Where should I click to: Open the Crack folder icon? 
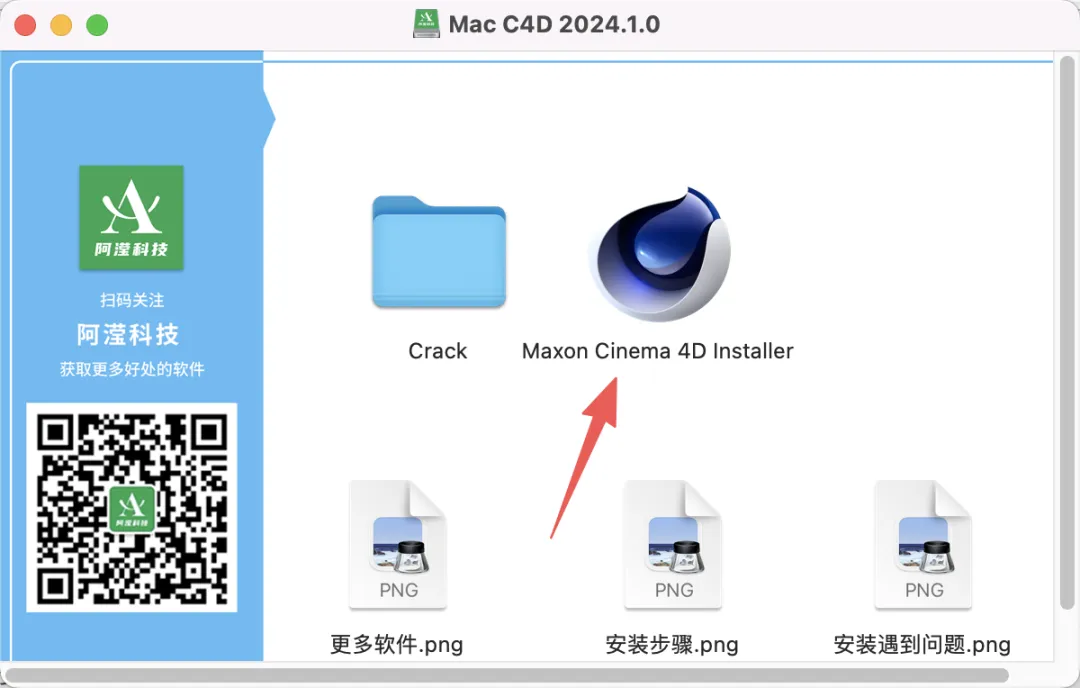[x=439, y=252]
